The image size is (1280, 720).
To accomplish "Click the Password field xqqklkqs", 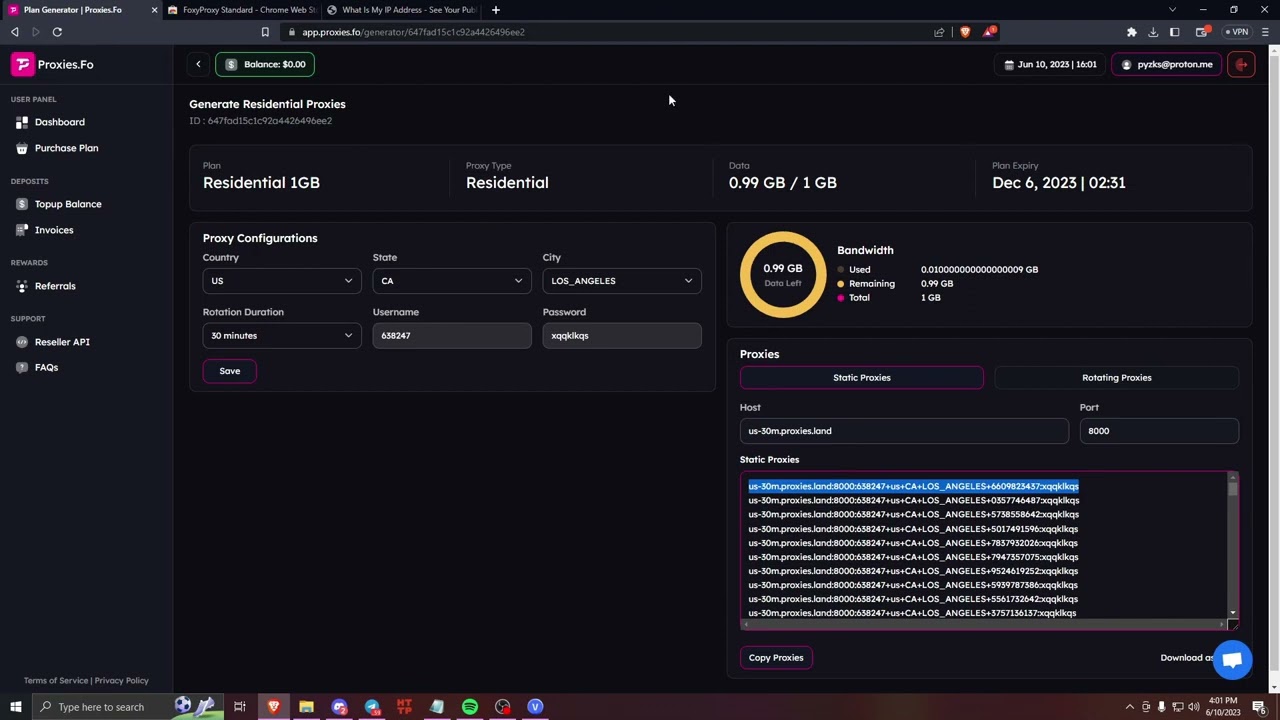I will (622, 336).
